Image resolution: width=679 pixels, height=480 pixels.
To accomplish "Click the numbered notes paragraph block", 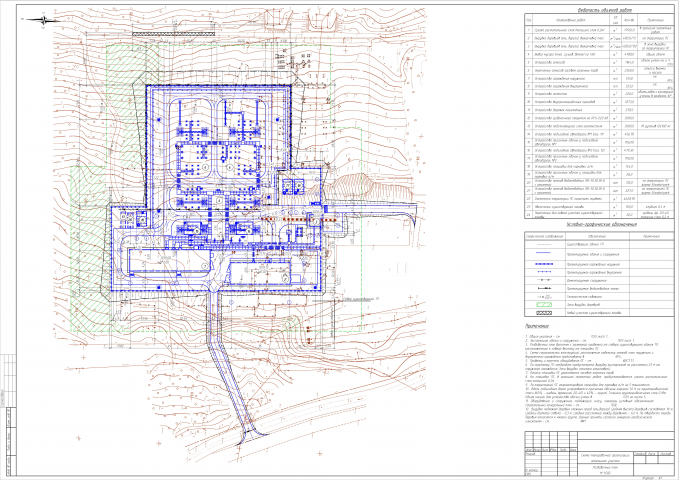I will [x=599, y=379].
